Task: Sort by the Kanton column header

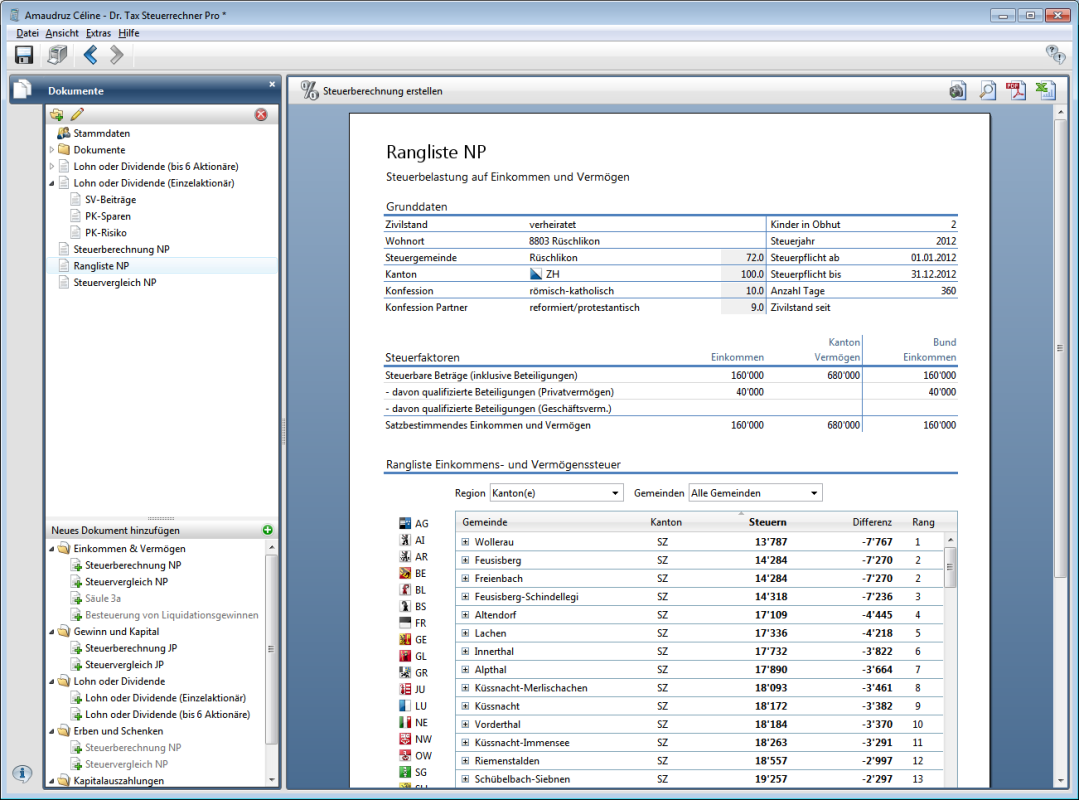Action: click(x=665, y=522)
